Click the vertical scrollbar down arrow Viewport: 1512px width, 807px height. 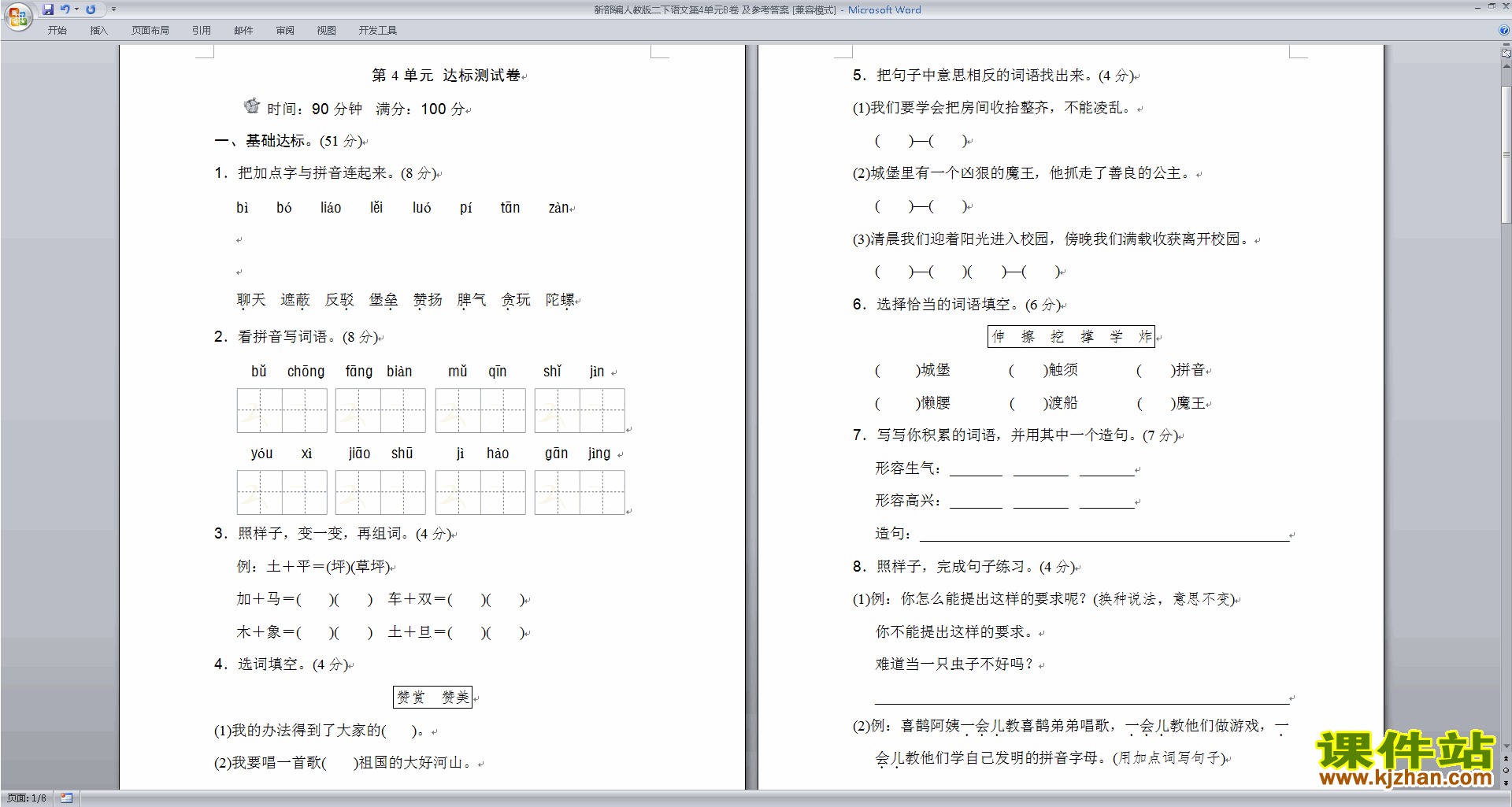click(x=1506, y=746)
